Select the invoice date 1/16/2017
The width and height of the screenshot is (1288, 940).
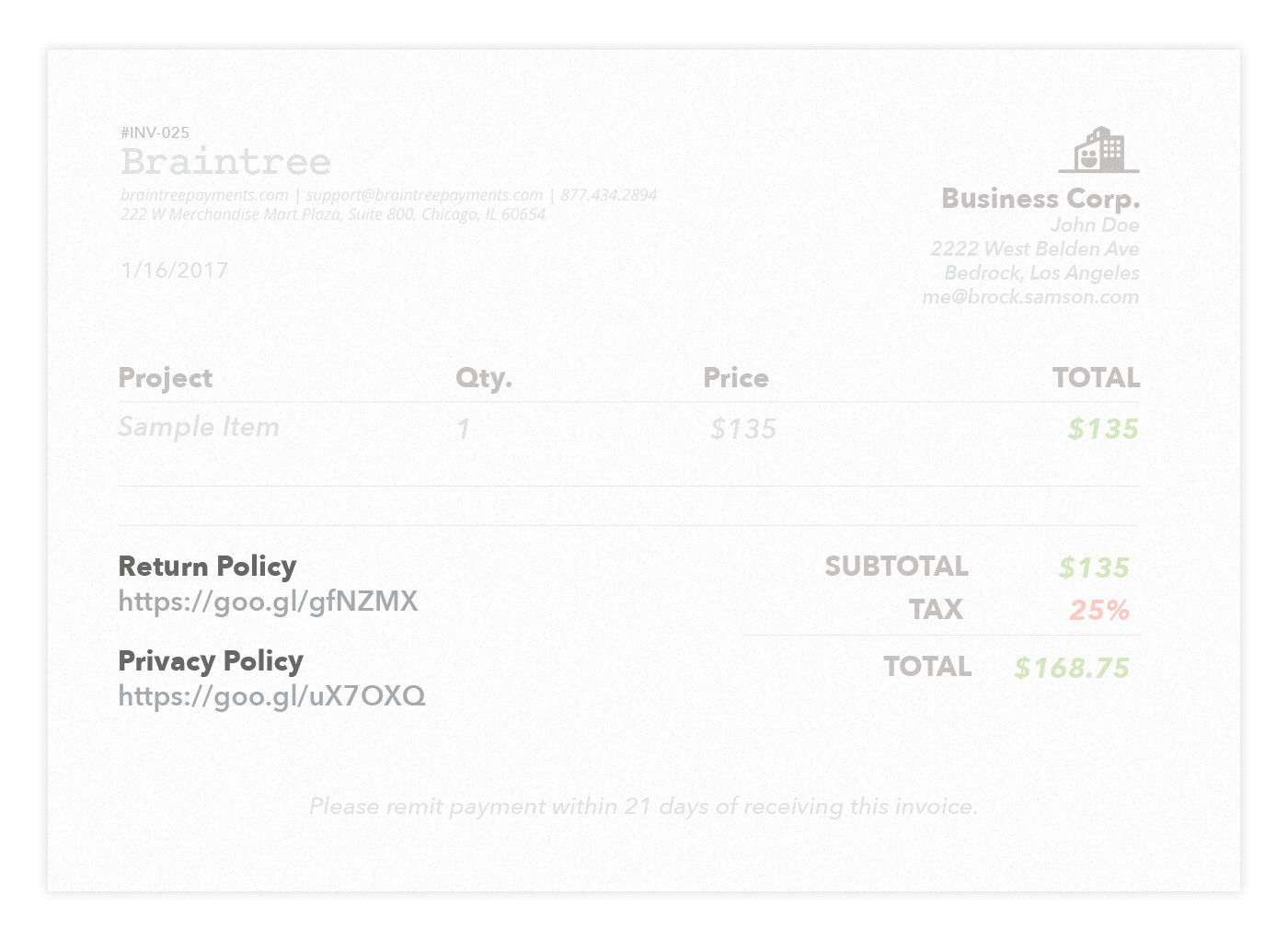click(x=174, y=270)
